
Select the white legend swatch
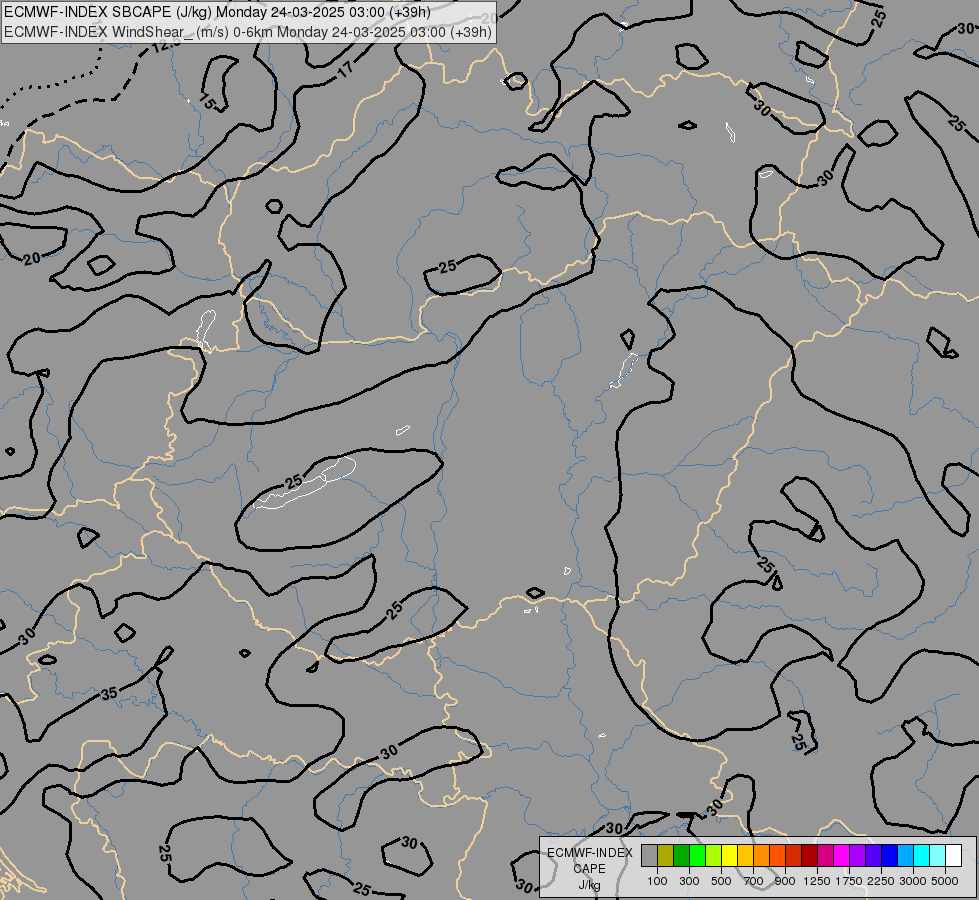point(953,855)
